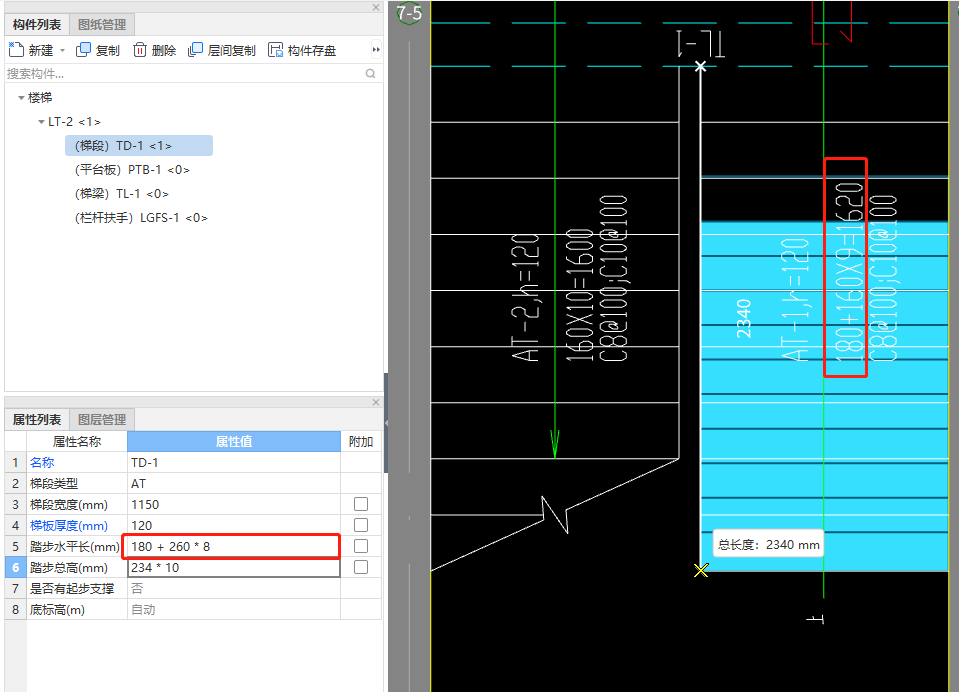Click the 7-5 axis label bubble

point(409,13)
